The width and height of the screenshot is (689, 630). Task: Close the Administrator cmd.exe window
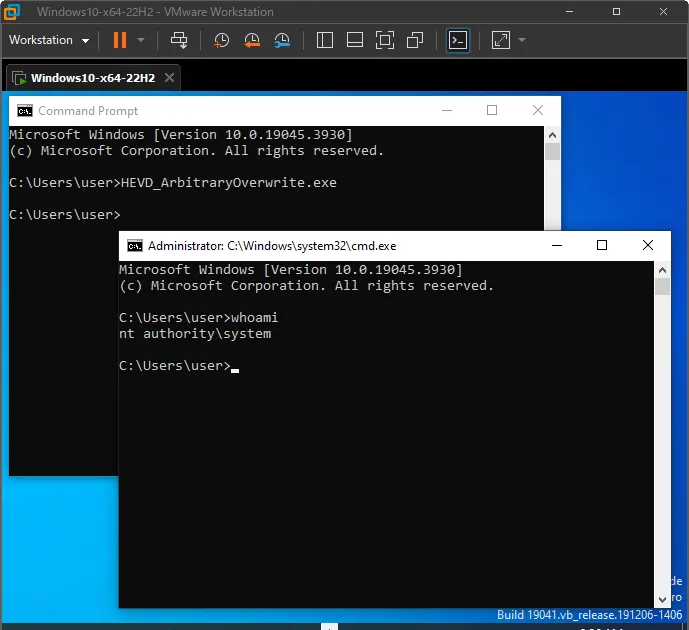click(648, 245)
